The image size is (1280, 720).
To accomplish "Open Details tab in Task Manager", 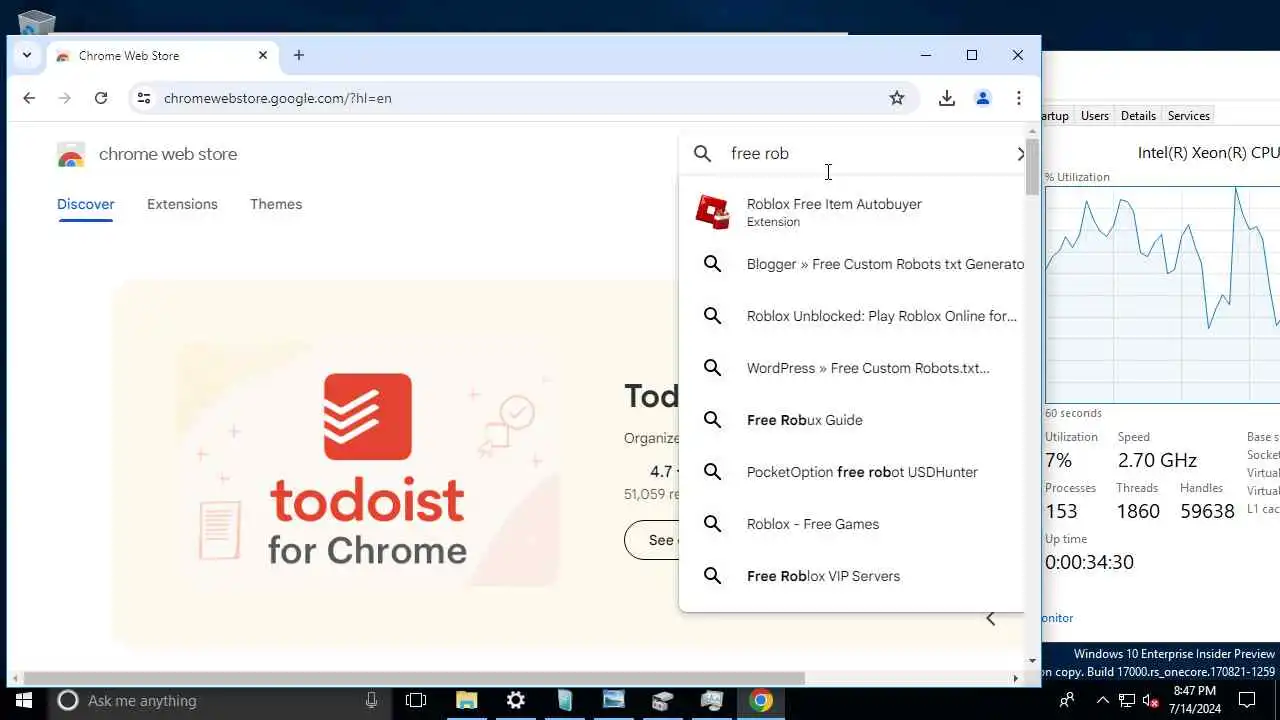I will (x=1138, y=116).
